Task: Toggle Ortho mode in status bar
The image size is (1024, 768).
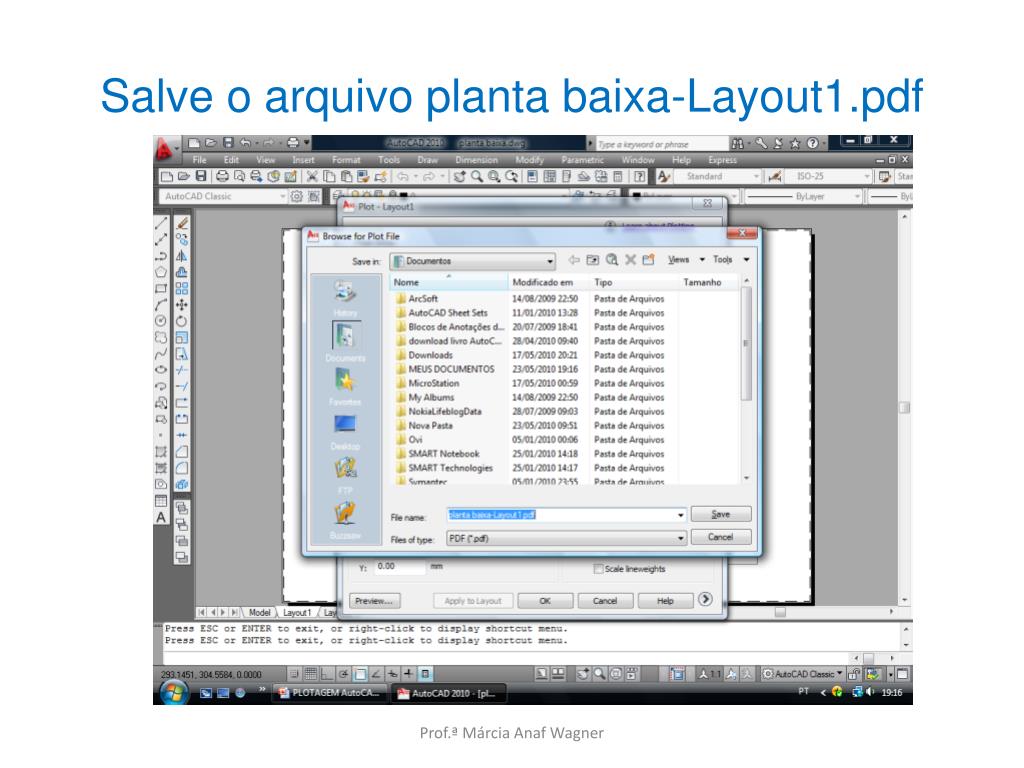Action: pyautogui.click(x=327, y=674)
